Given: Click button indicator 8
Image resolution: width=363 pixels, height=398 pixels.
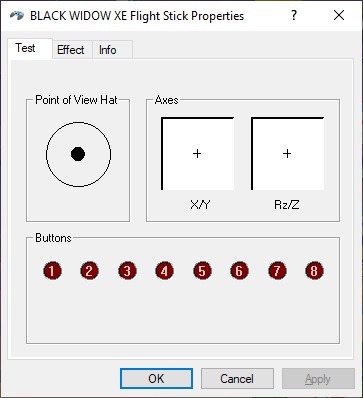Looking at the screenshot, I should click(x=314, y=271).
